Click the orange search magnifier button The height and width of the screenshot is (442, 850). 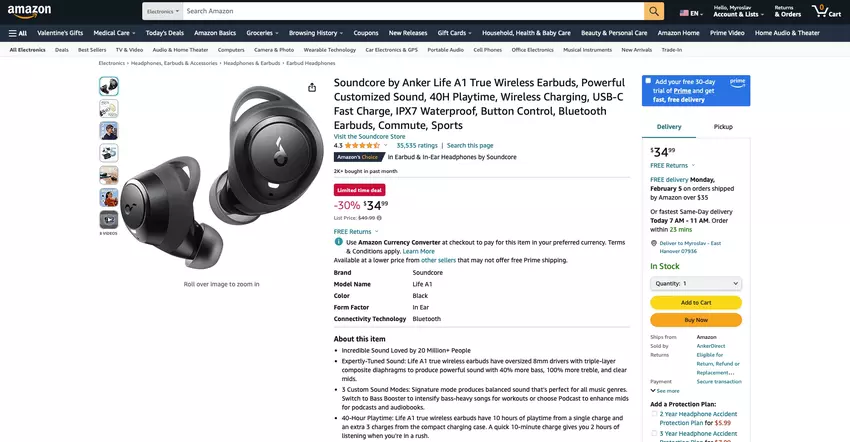(x=654, y=12)
